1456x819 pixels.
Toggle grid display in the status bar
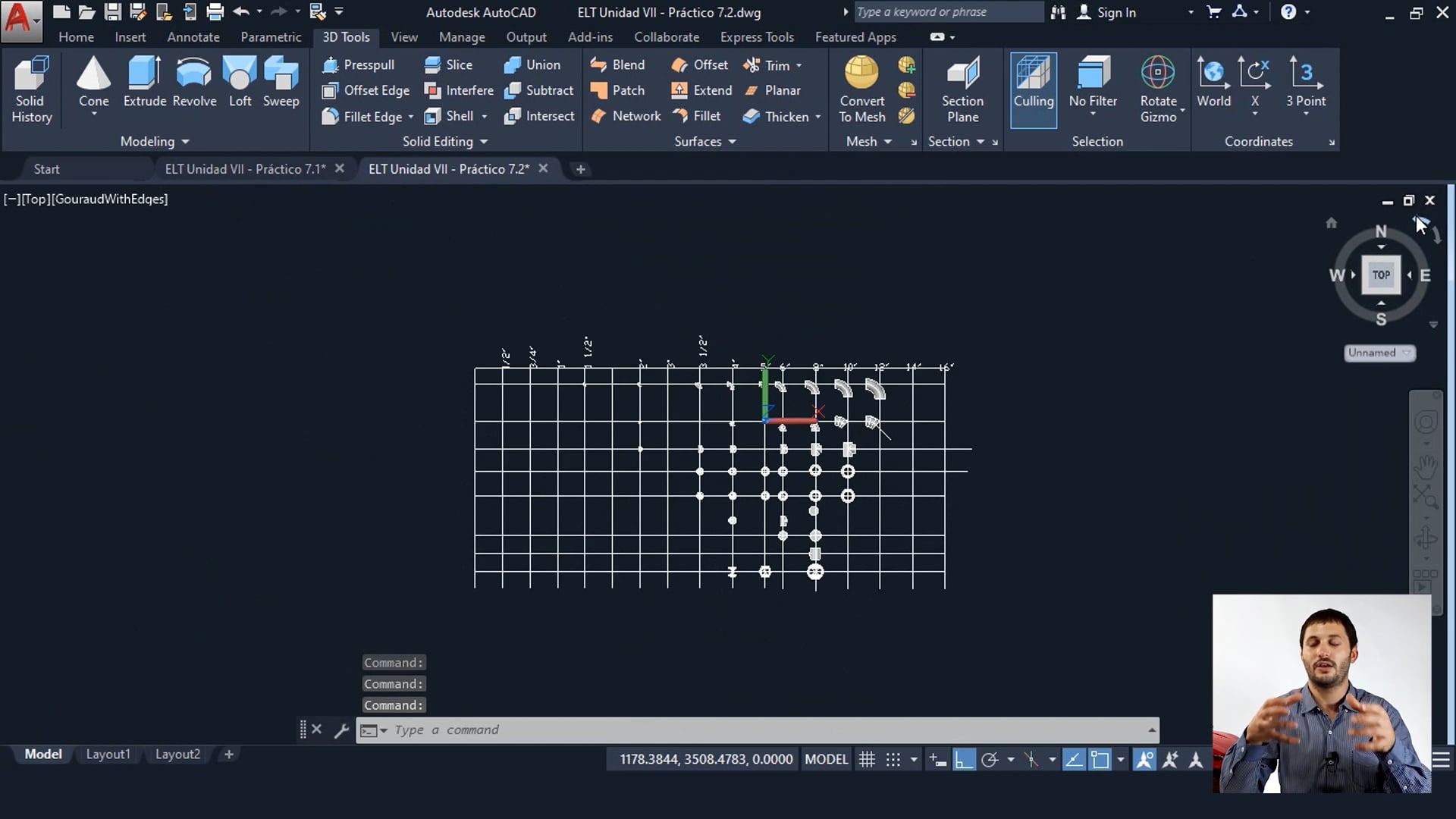[867, 758]
